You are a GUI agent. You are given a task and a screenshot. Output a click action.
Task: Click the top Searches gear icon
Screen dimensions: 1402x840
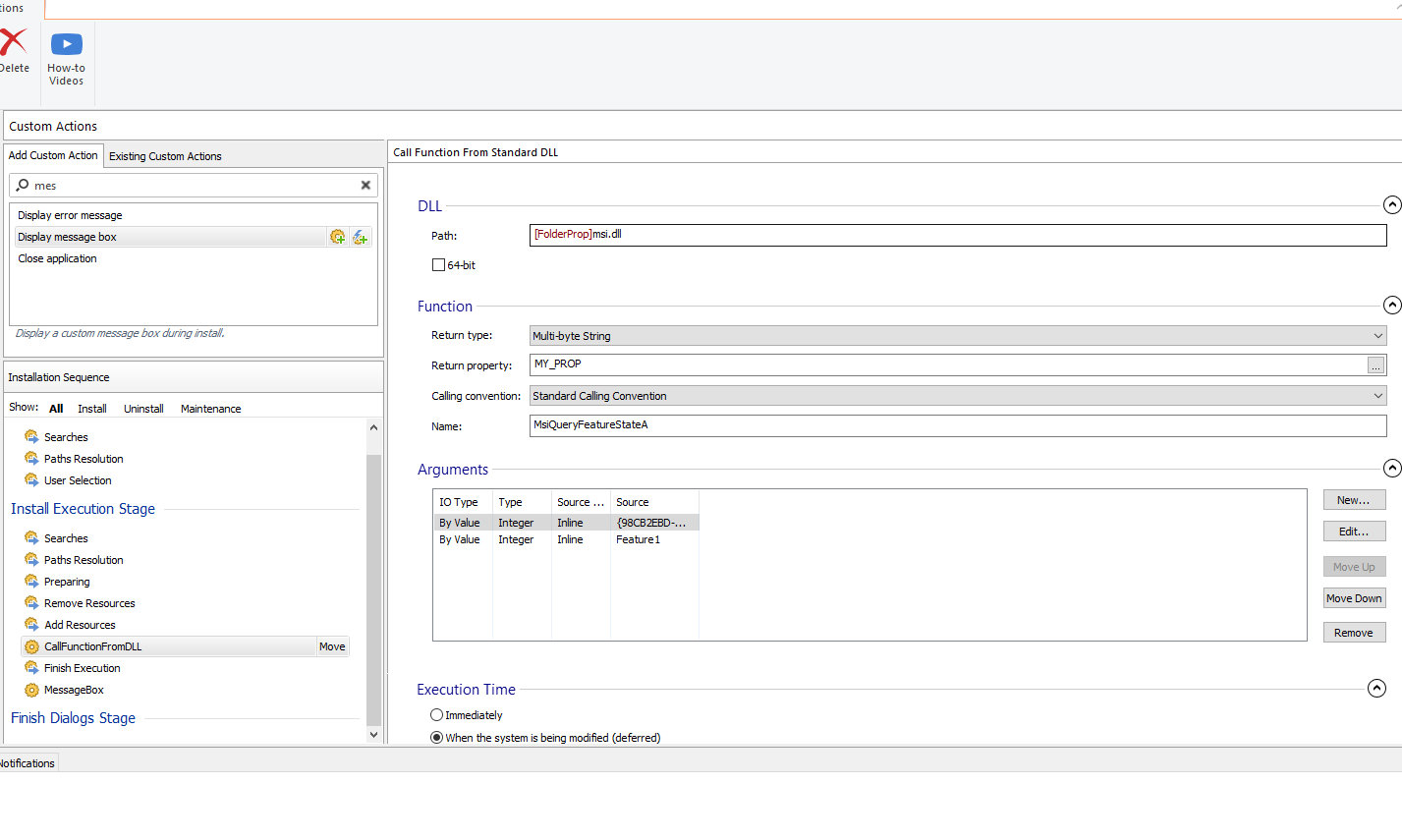click(31, 436)
